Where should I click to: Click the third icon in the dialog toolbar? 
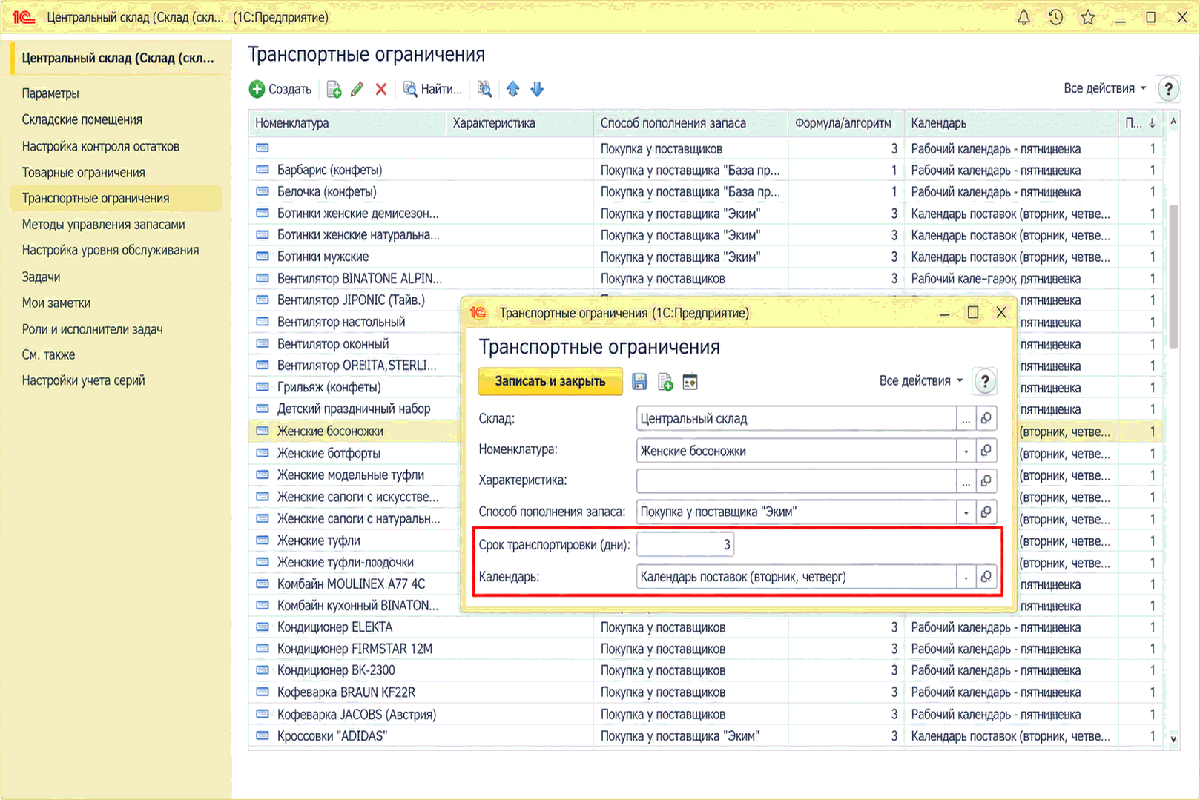coord(690,381)
